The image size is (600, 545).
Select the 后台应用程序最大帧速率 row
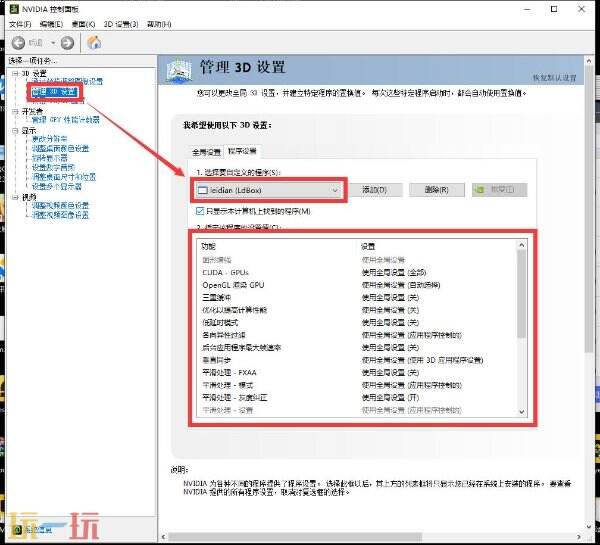(x=358, y=348)
